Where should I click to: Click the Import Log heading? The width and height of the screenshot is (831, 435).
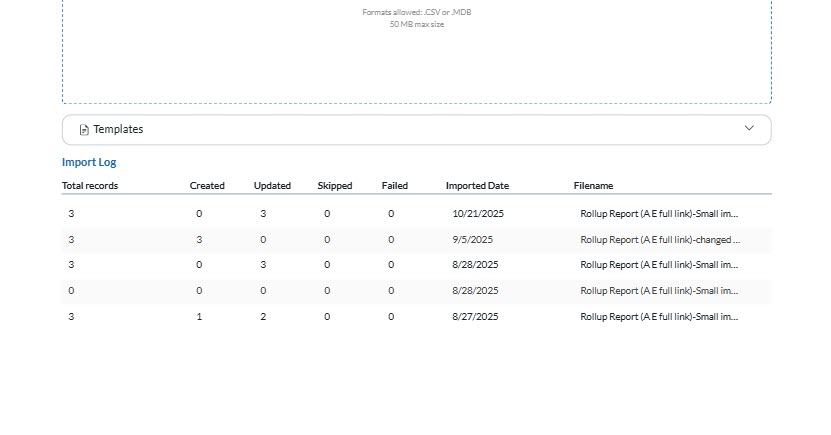click(89, 162)
